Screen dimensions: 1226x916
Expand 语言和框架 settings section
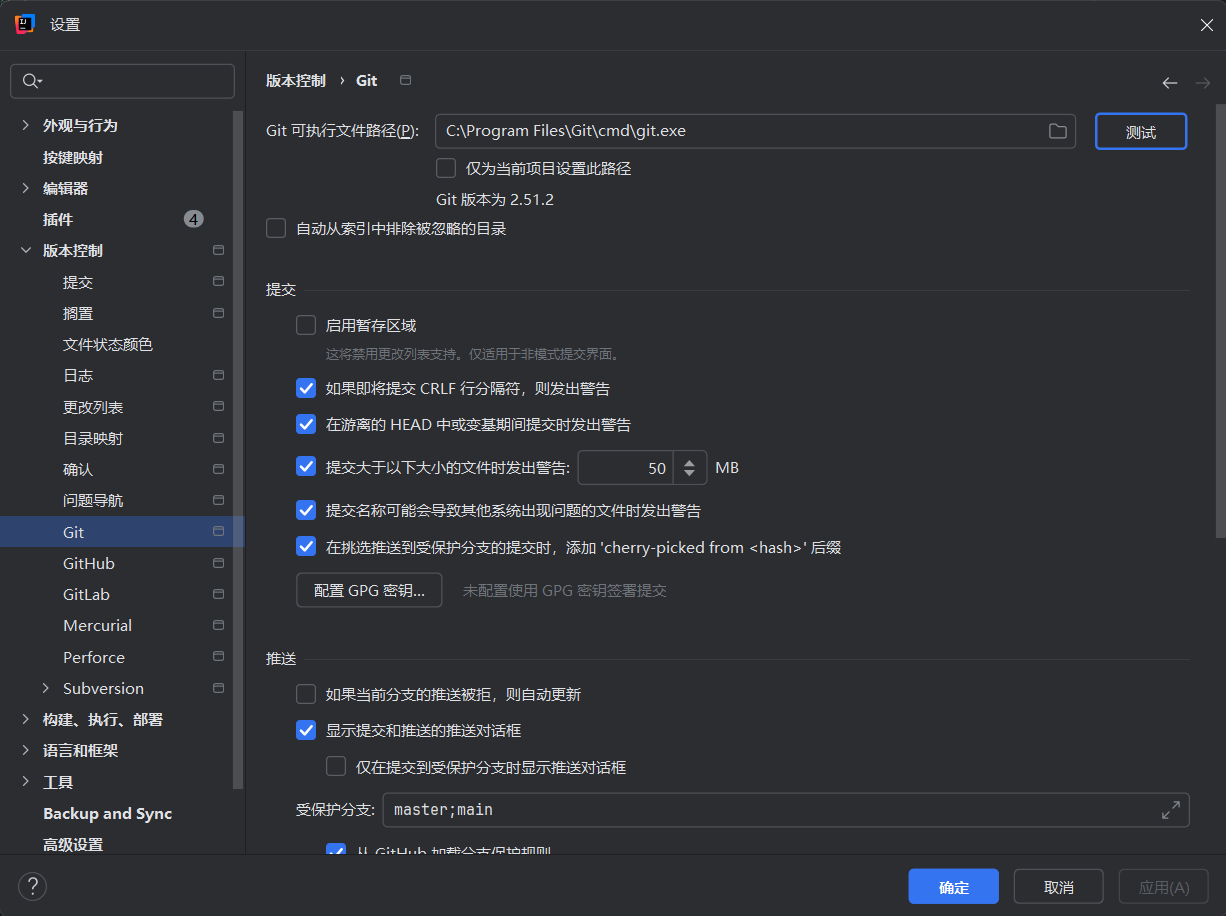pyautogui.click(x=26, y=750)
